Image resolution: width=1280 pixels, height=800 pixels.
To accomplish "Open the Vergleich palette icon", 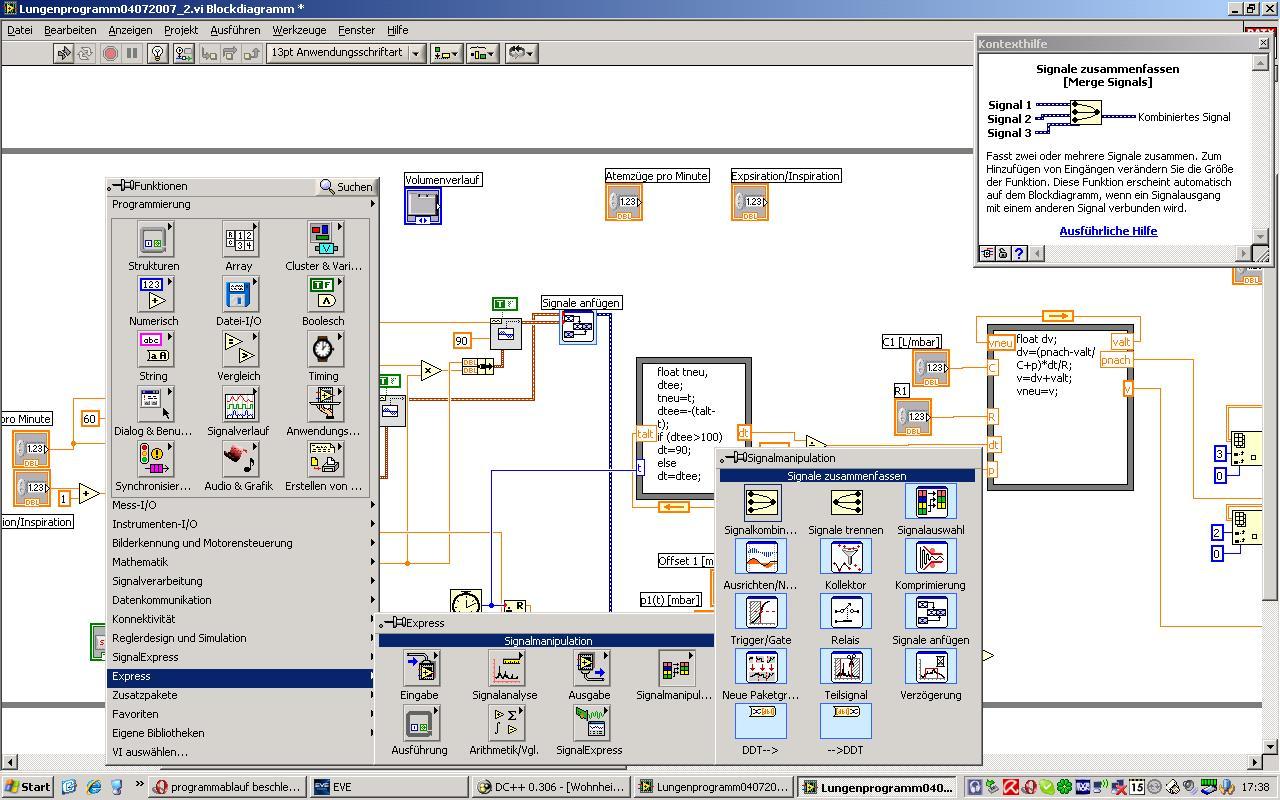I will [239, 350].
